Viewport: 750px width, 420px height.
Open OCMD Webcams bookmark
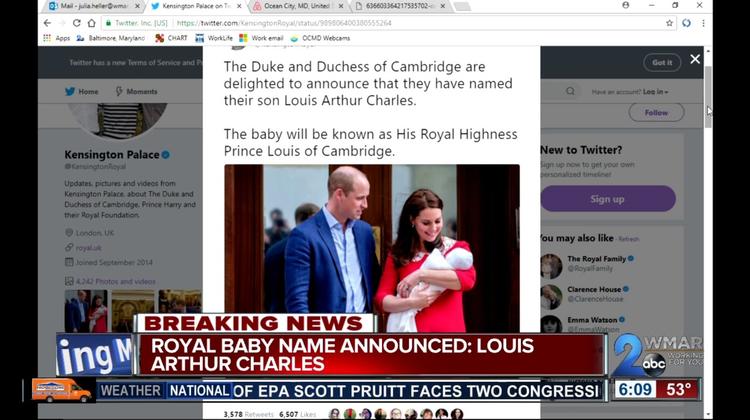[320, 38]
